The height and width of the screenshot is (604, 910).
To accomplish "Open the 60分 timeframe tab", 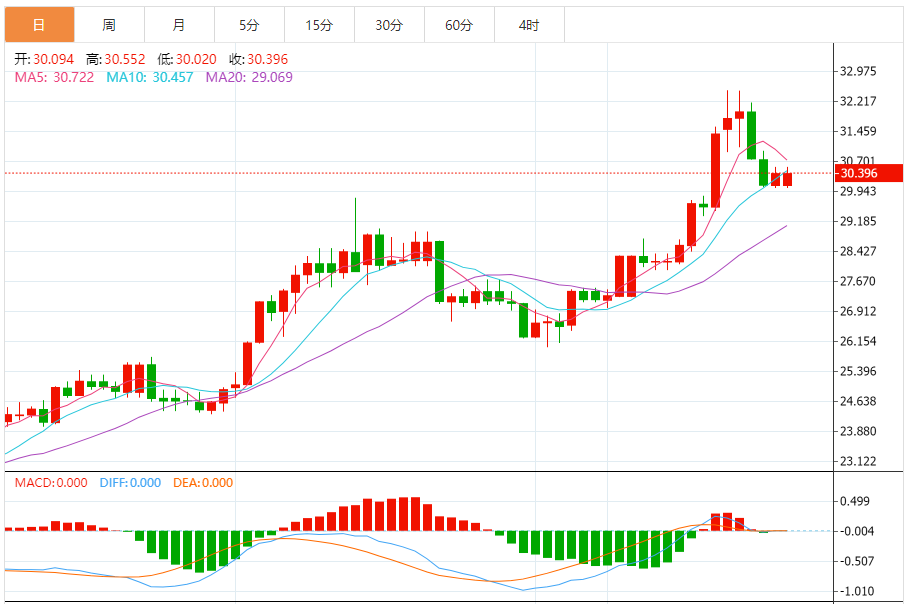I will tap(459, 25).
